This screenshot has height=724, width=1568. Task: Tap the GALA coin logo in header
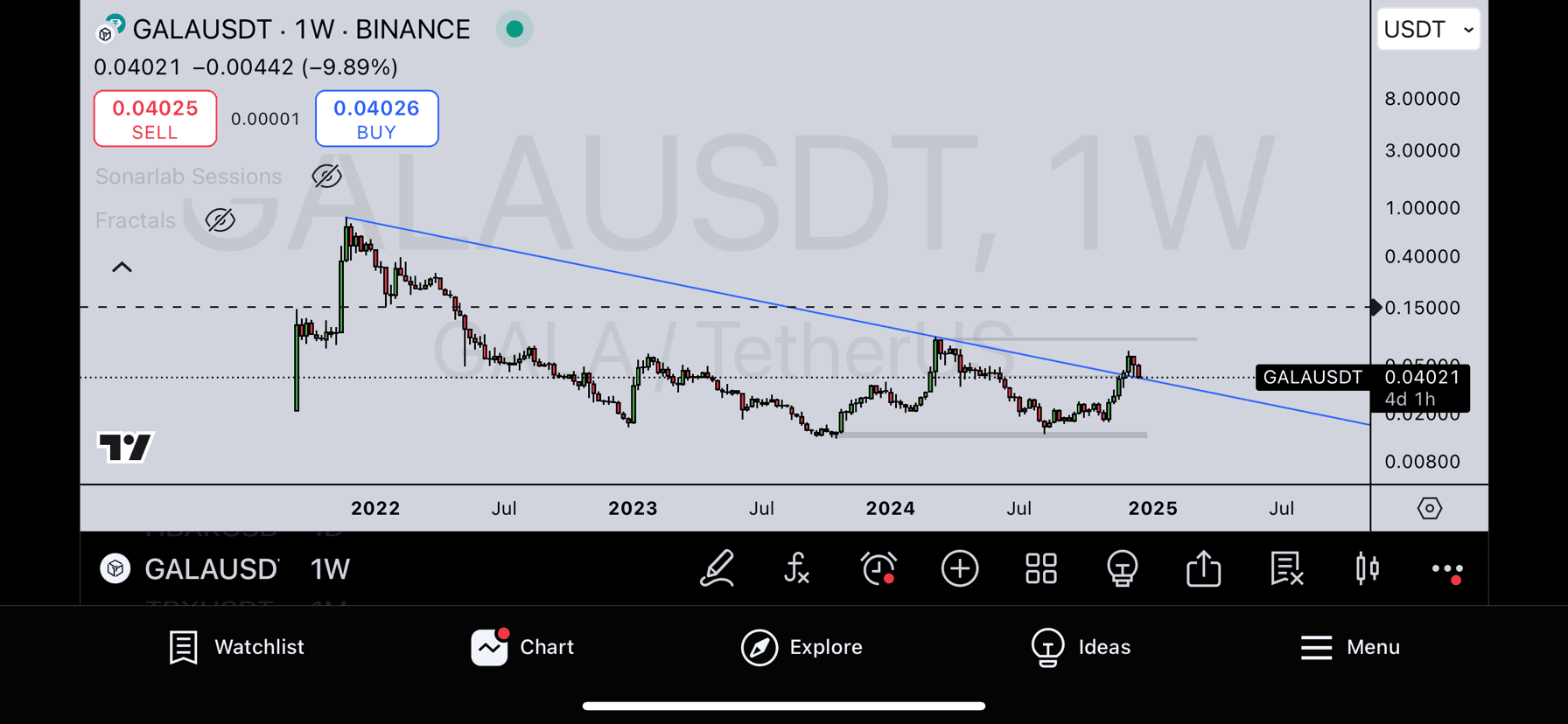[110, 29]
